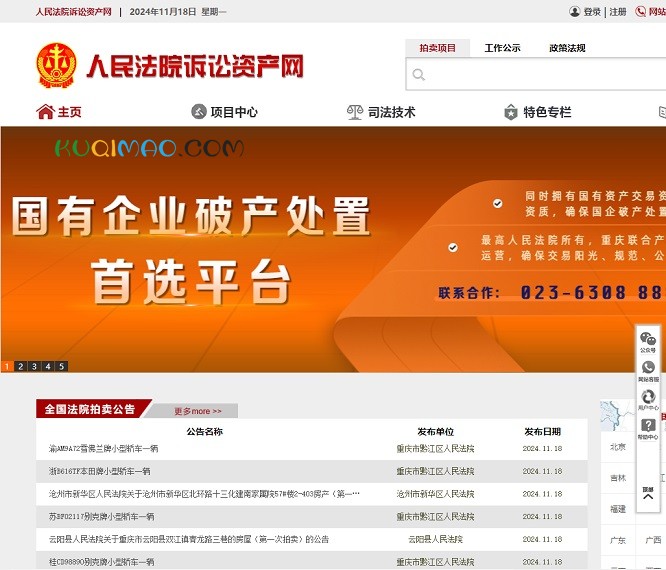666x570 pixels.
Task: Open the 云阳县人民法院关于重庆市云阳县 notice
Action: click(189, 539)
